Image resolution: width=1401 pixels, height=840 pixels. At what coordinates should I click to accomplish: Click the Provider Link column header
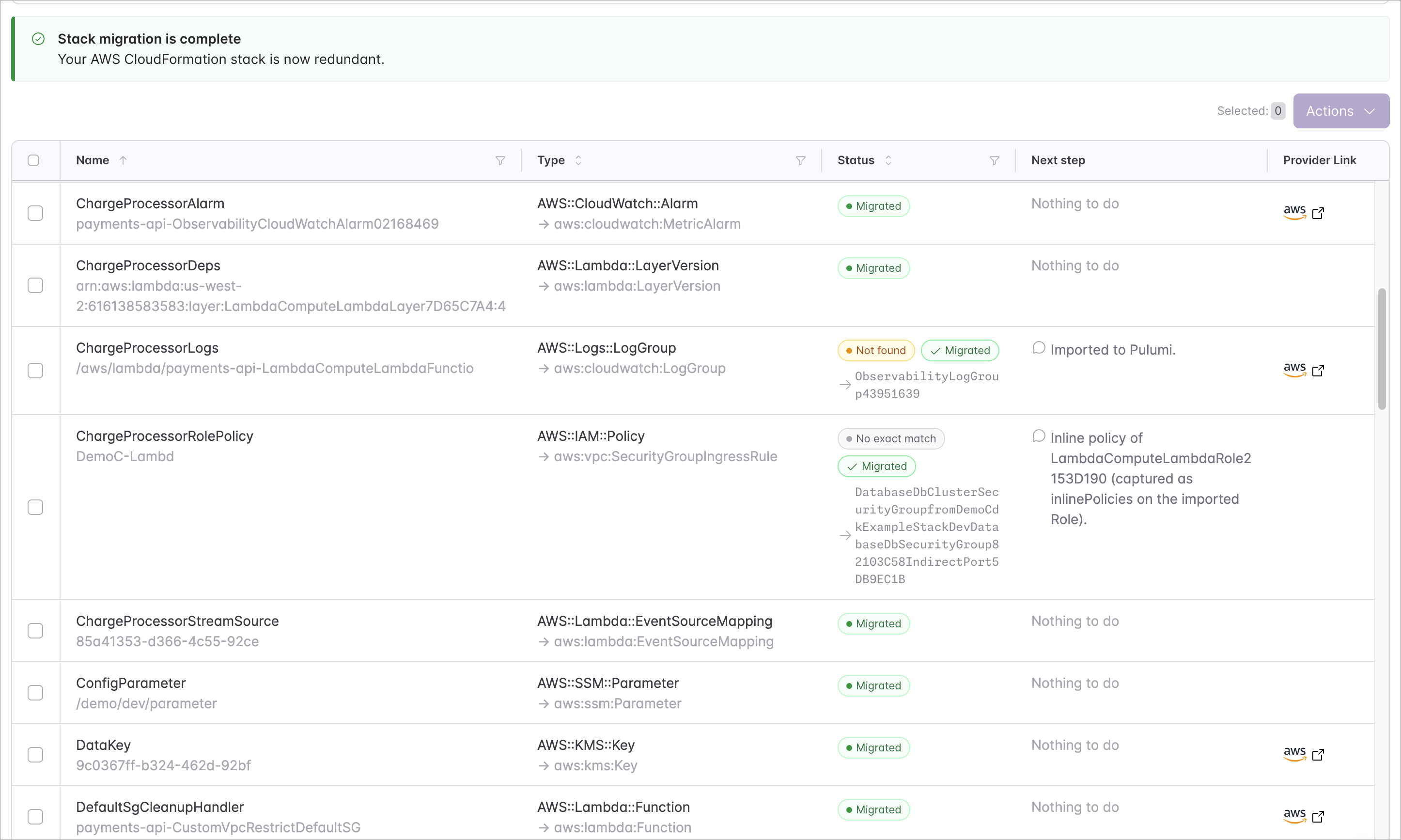pos(1320,160)
